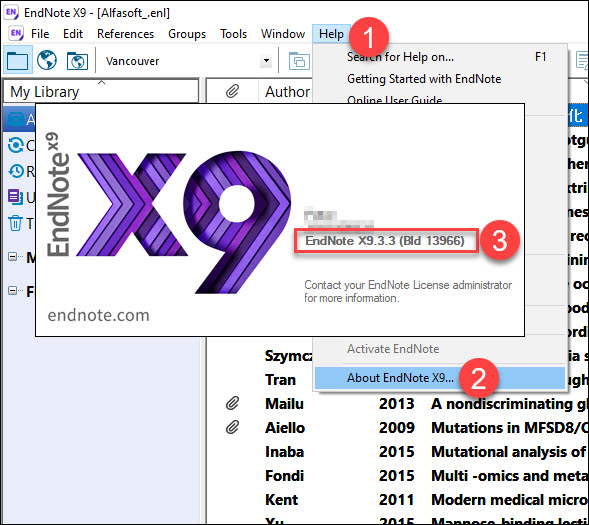Viewport: 589px width, 525px height.
Task: Switch to Online Search Mode globe icon
Action: (x=47, y=60)
